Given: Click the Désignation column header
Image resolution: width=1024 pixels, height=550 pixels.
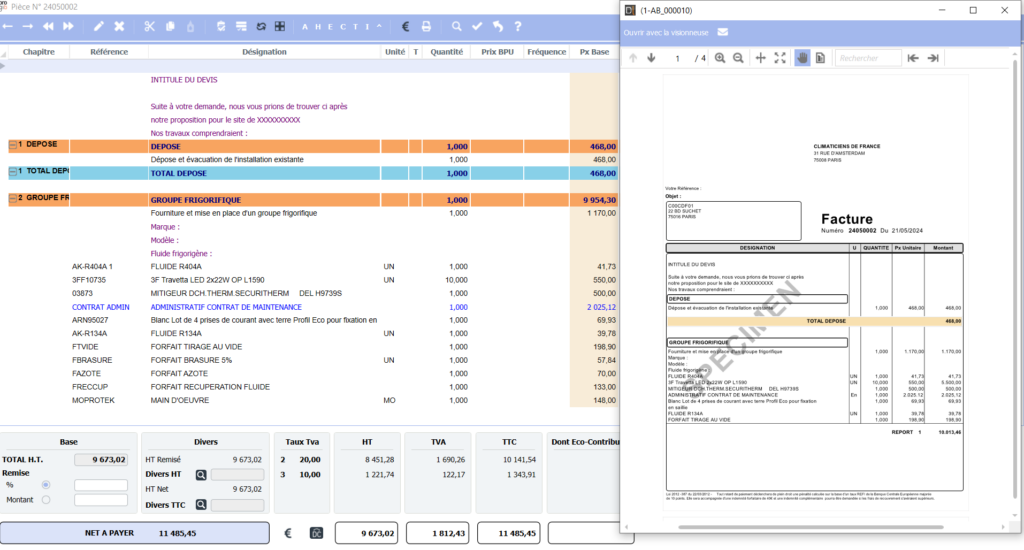Looking at the screenshot, I should pyautogui.click(x=264, y=52).
